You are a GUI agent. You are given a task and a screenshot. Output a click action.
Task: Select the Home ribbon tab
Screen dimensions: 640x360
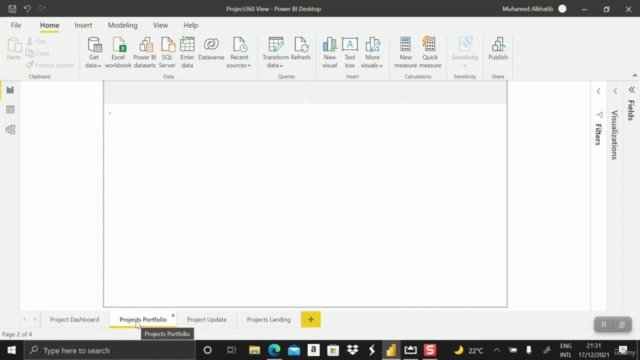49,25
